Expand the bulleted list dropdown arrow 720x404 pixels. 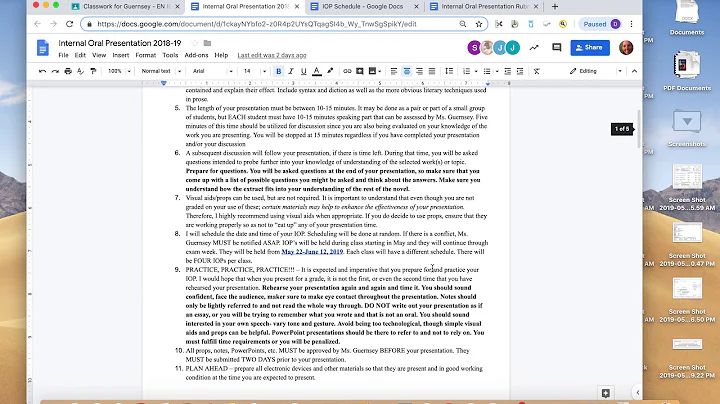(x=497, y=71)
